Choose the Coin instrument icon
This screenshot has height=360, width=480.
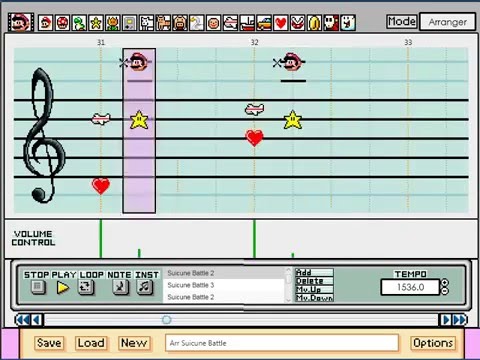(x=314, y=23)
